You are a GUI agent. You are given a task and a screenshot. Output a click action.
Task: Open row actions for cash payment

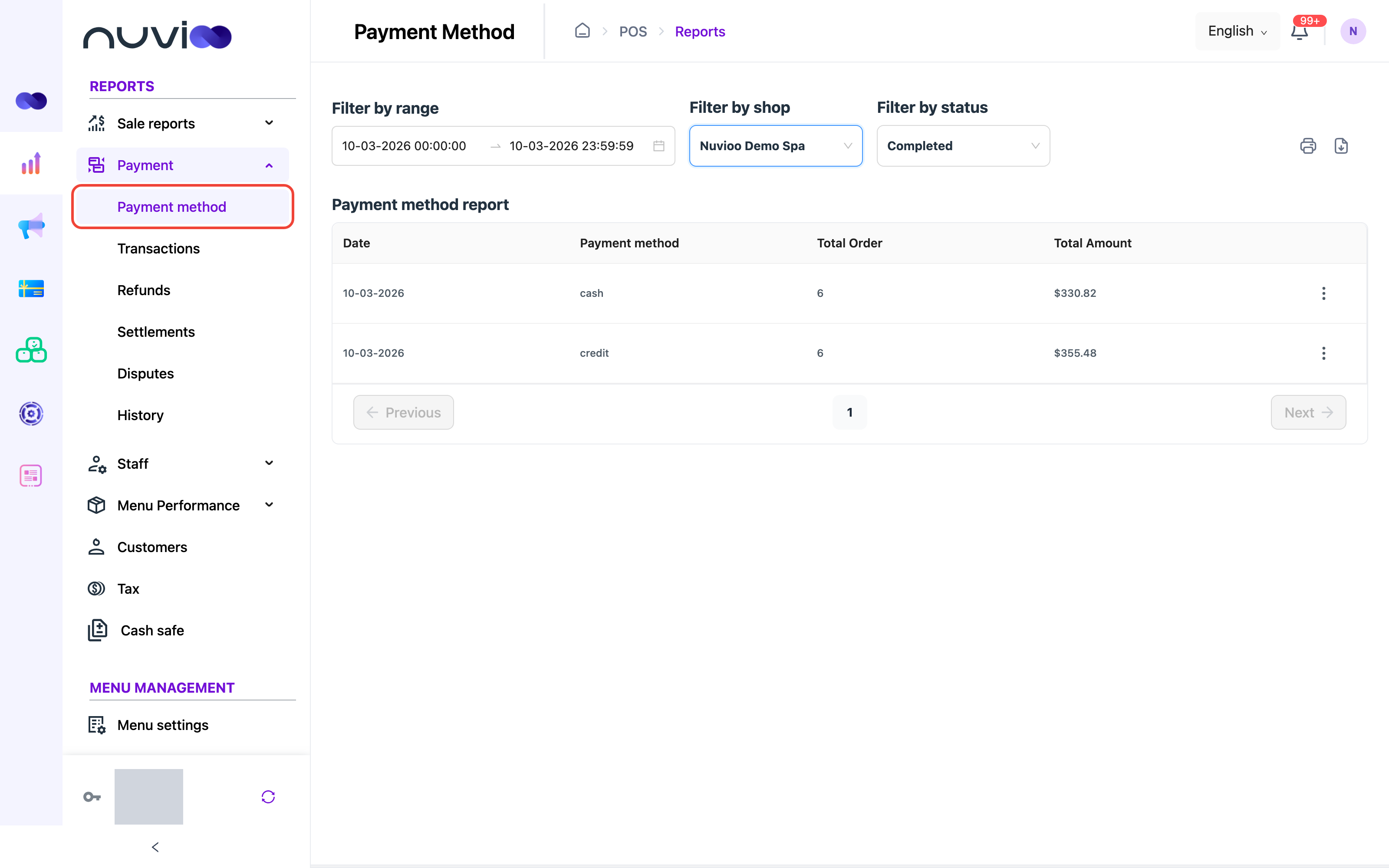pyautogui.click(x=1323, y=293)
